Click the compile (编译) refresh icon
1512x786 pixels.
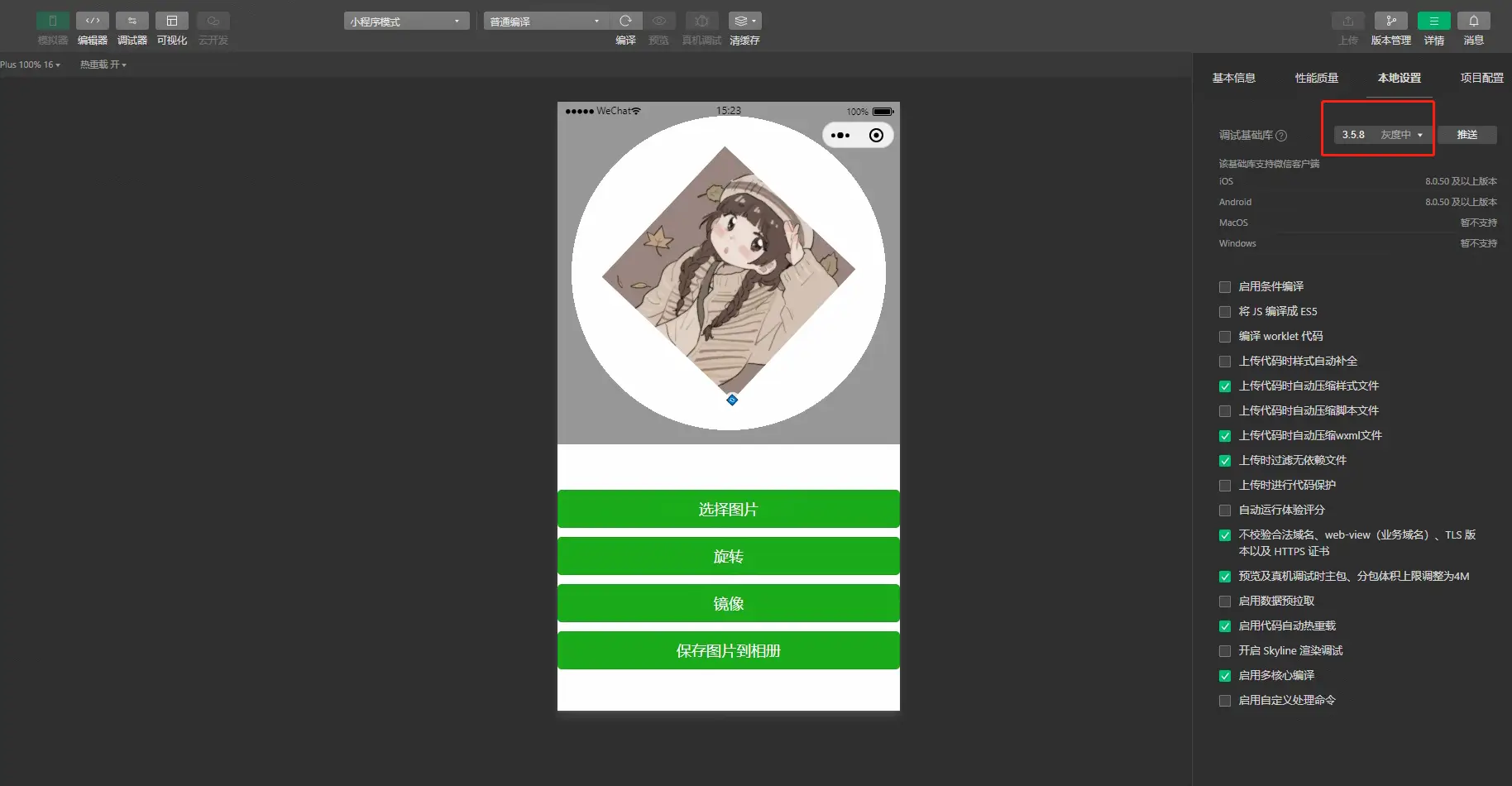coord(626,21)
